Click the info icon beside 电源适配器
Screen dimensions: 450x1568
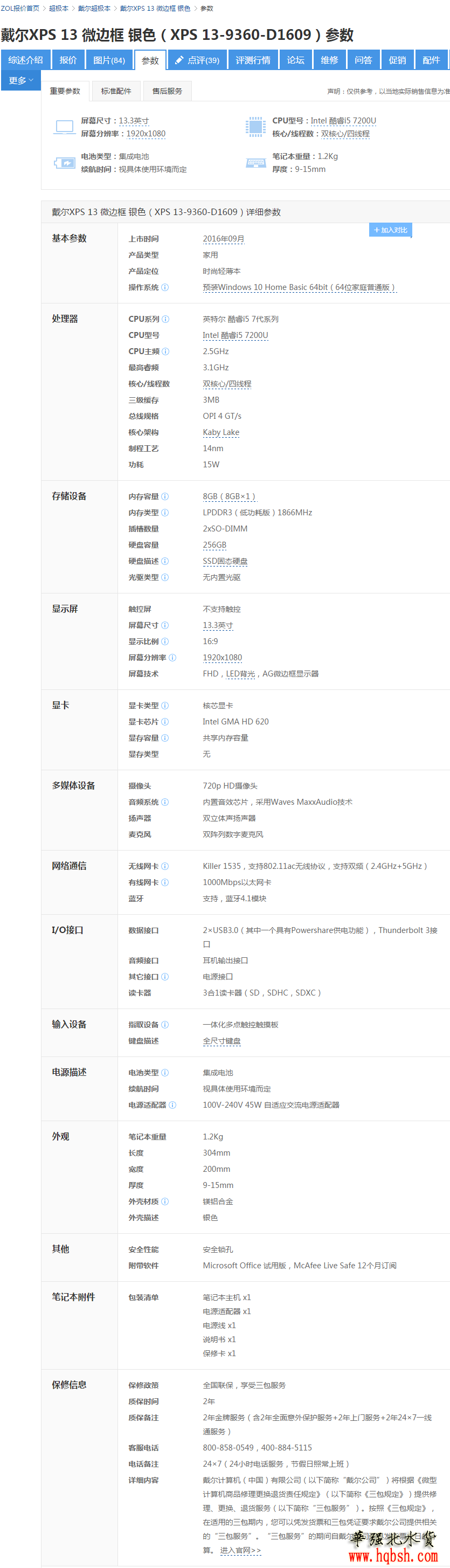[x=172, y=1105]
